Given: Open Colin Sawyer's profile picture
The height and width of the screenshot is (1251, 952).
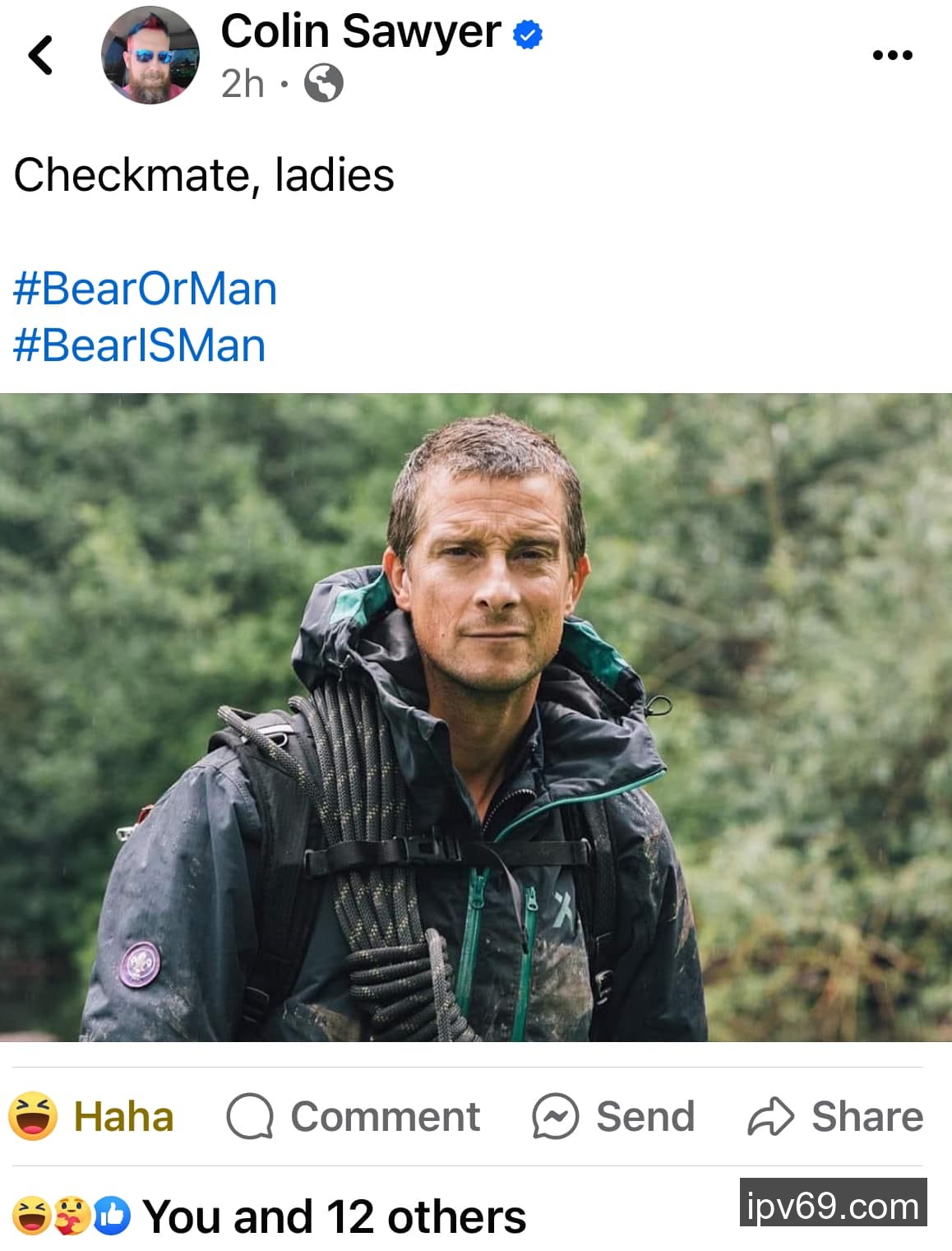Looking at the screenshot, I should pyautogui.click(x=150, y=56).
